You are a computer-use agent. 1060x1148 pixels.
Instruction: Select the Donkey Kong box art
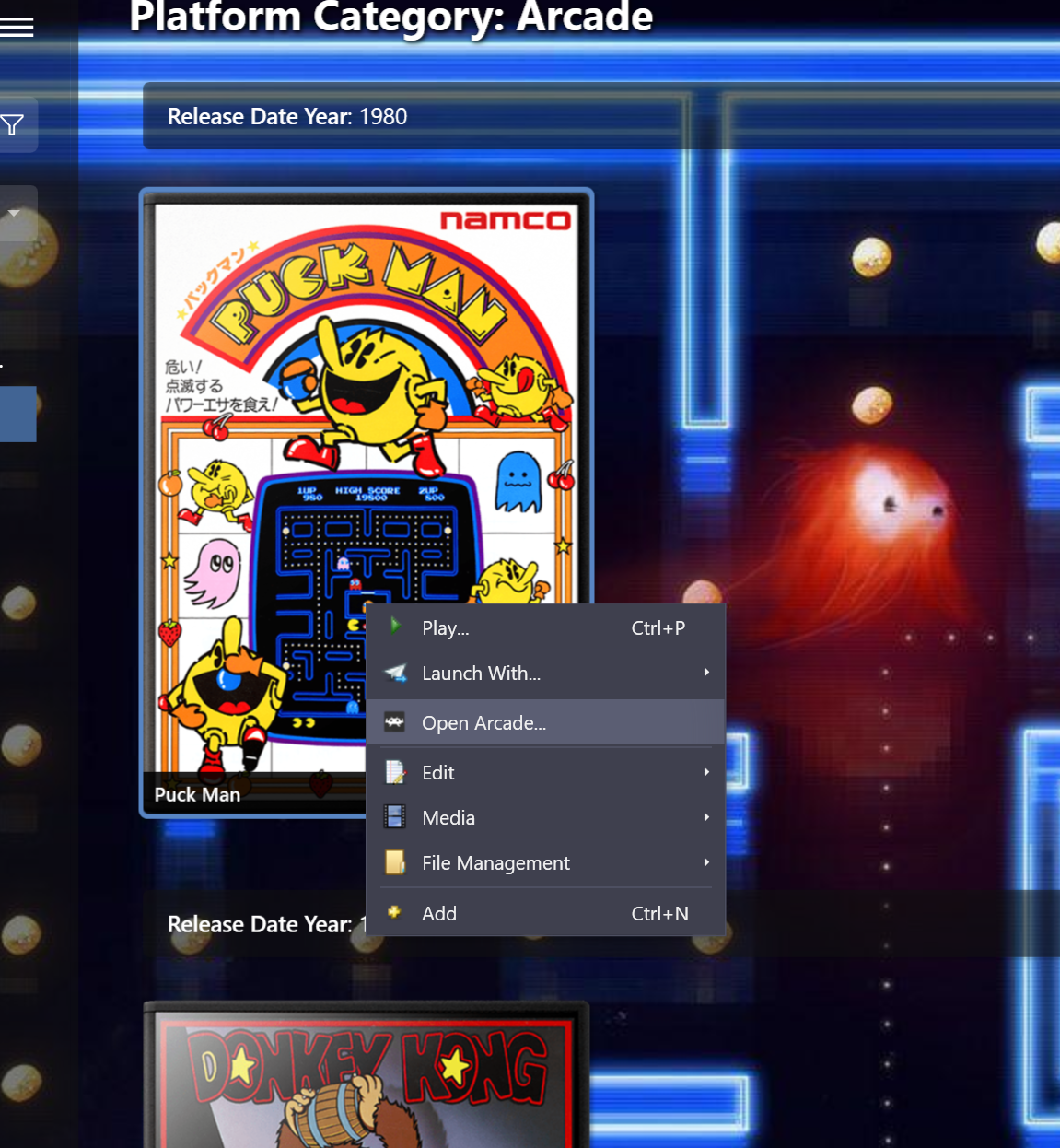366,1074
